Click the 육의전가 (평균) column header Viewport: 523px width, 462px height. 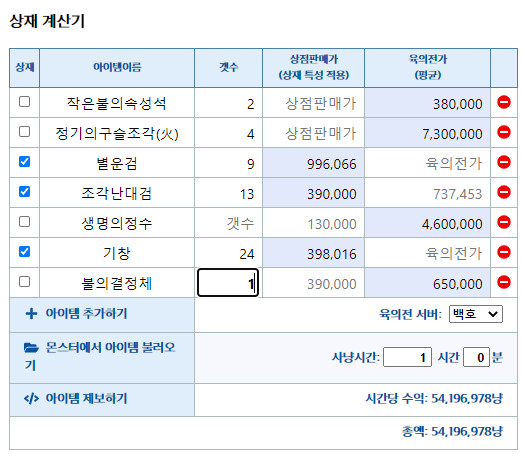(x=428, y=67)
